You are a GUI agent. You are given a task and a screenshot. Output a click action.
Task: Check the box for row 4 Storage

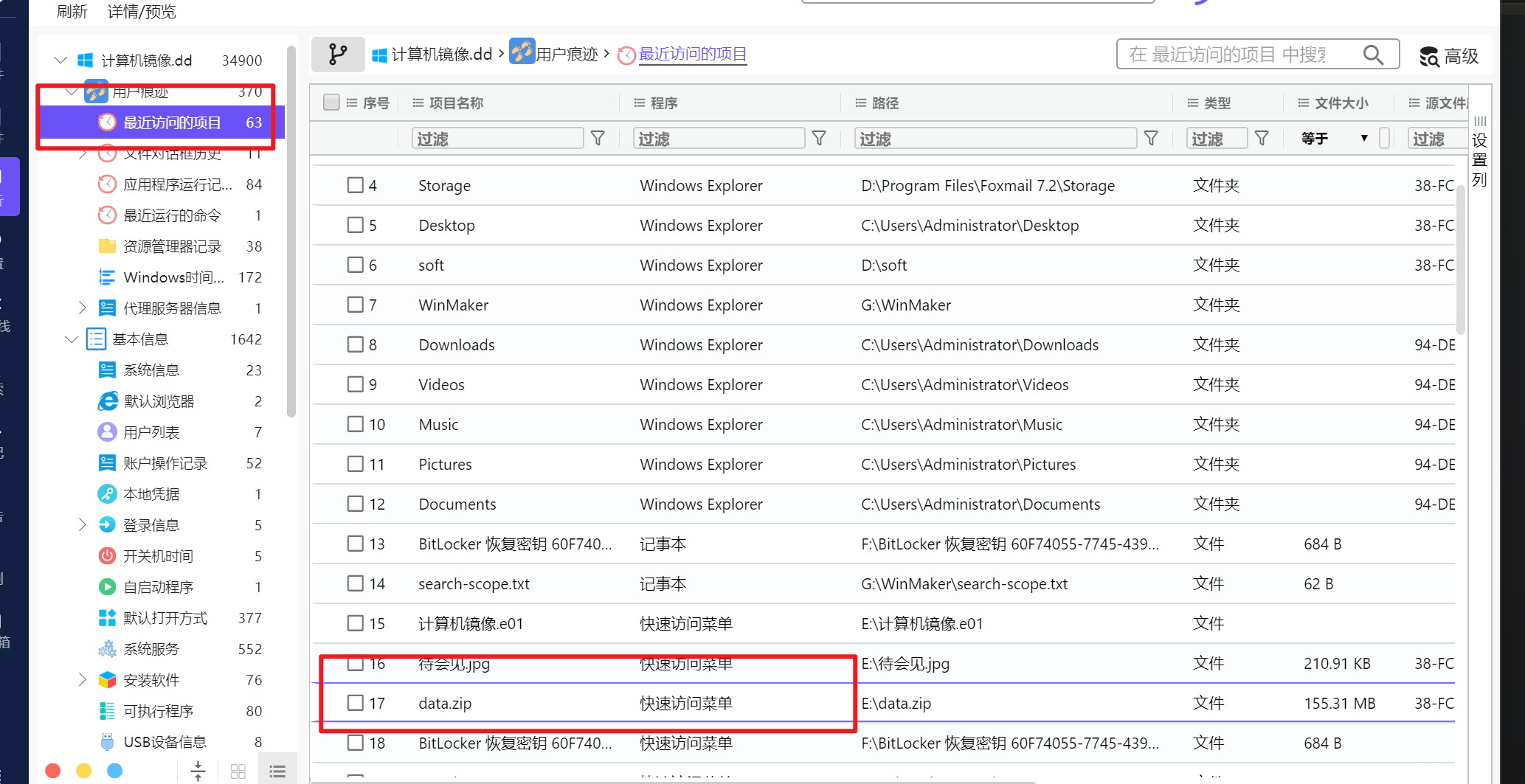tap(356, 185)
